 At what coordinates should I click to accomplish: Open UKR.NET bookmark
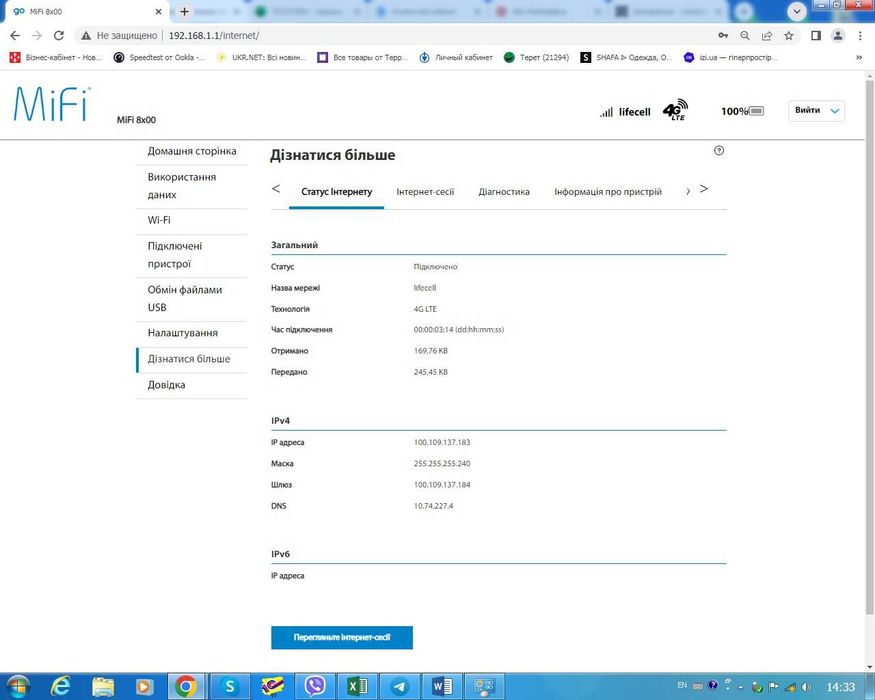click(x=262, y=57)
